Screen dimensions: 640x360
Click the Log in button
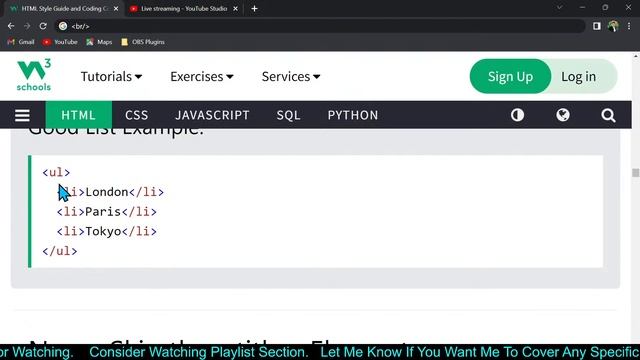point(579,76)
